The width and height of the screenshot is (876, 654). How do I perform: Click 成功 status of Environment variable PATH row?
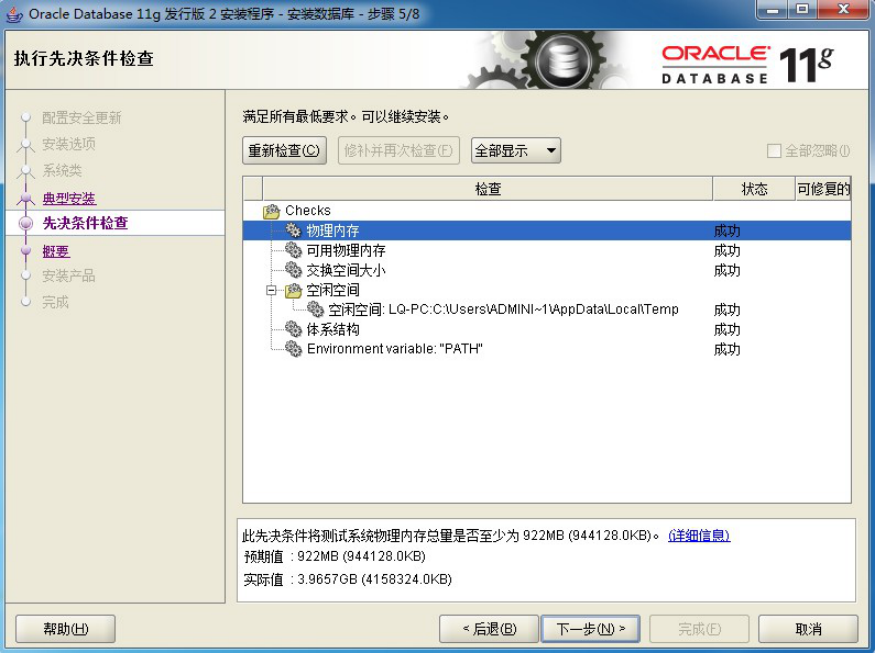[727, 349]
